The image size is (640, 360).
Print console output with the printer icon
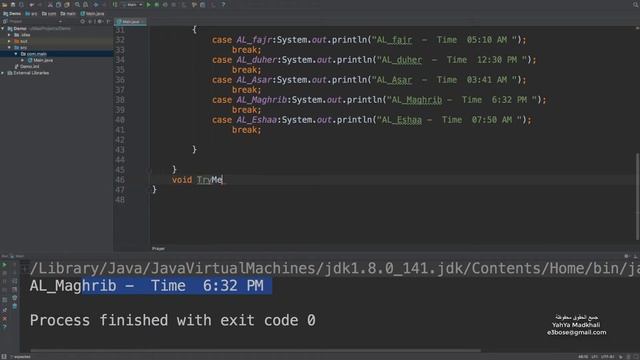14,298
